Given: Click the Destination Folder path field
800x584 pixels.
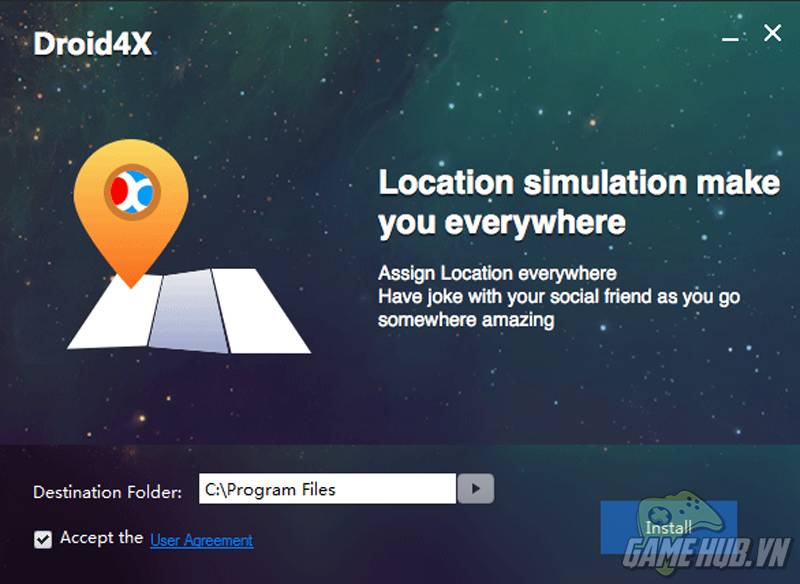Looking at the screenshot, I should point(327,489).
